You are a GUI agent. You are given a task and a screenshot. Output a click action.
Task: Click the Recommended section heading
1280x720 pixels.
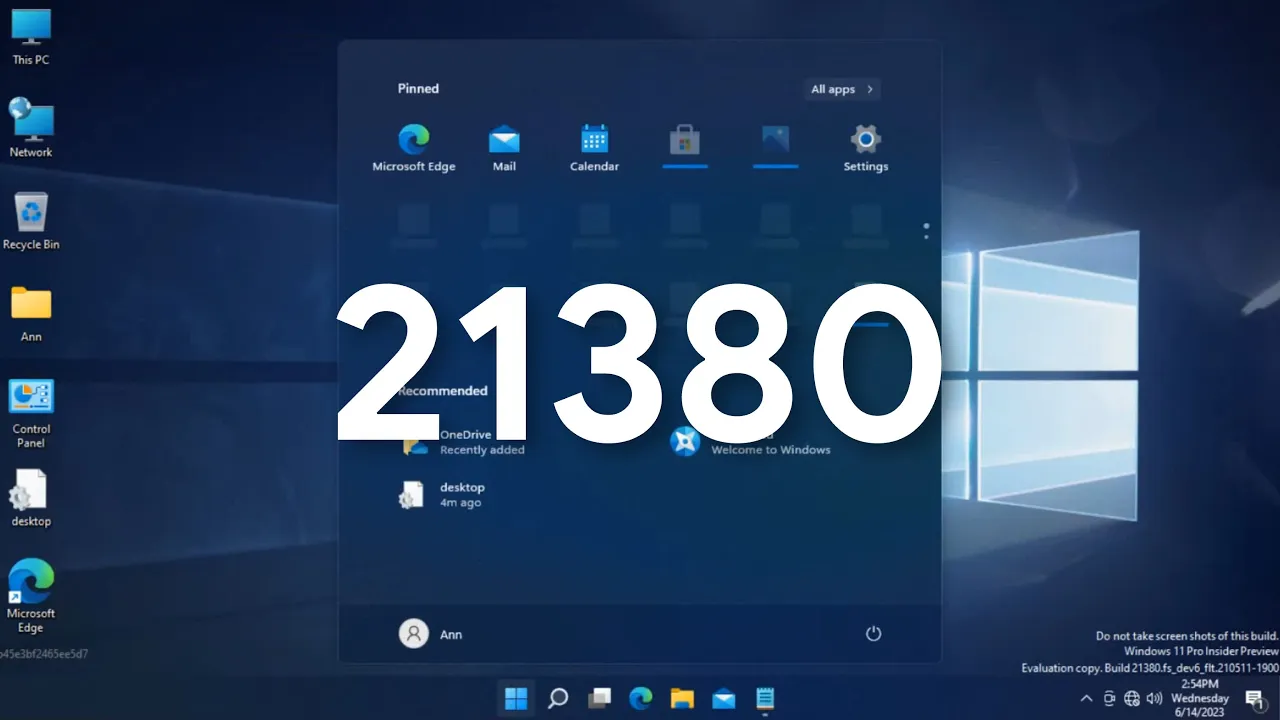pyautogui.click(x=443, y=391)
